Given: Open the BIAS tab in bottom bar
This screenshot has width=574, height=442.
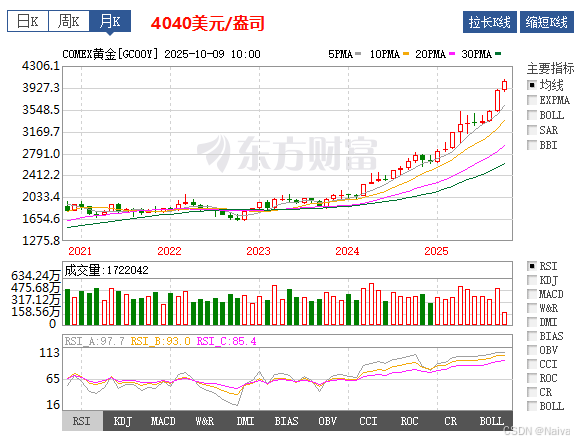Looking at the screenshot, I should click(x=287, y=421).
